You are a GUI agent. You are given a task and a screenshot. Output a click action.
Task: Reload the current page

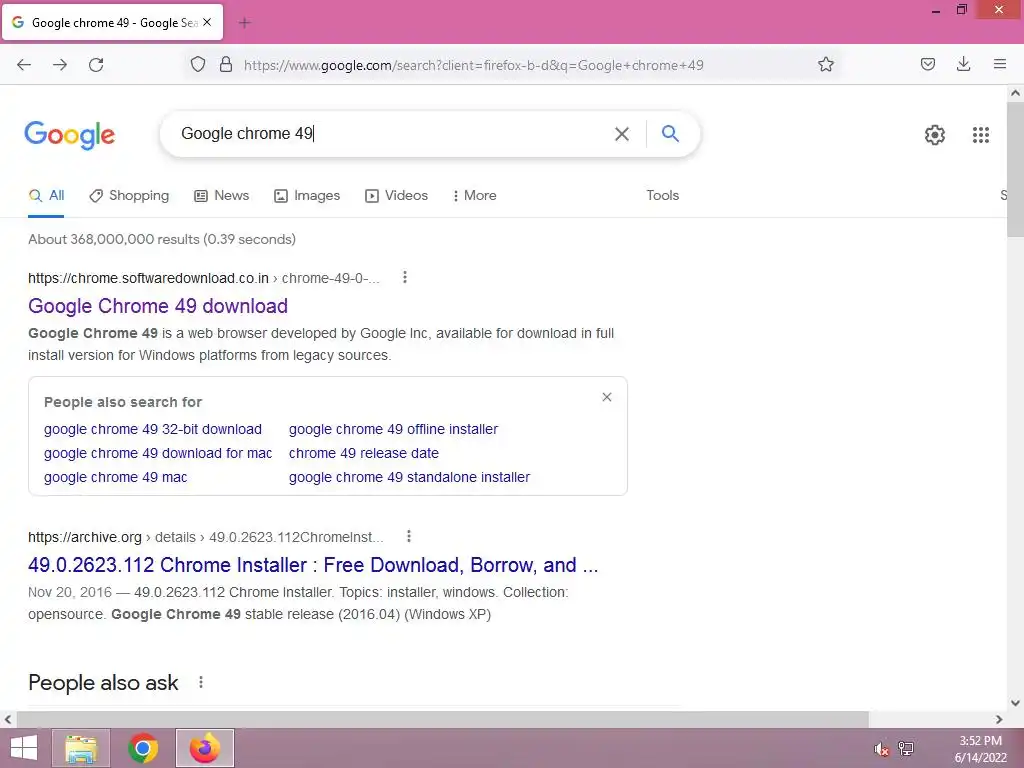point(96,65)
